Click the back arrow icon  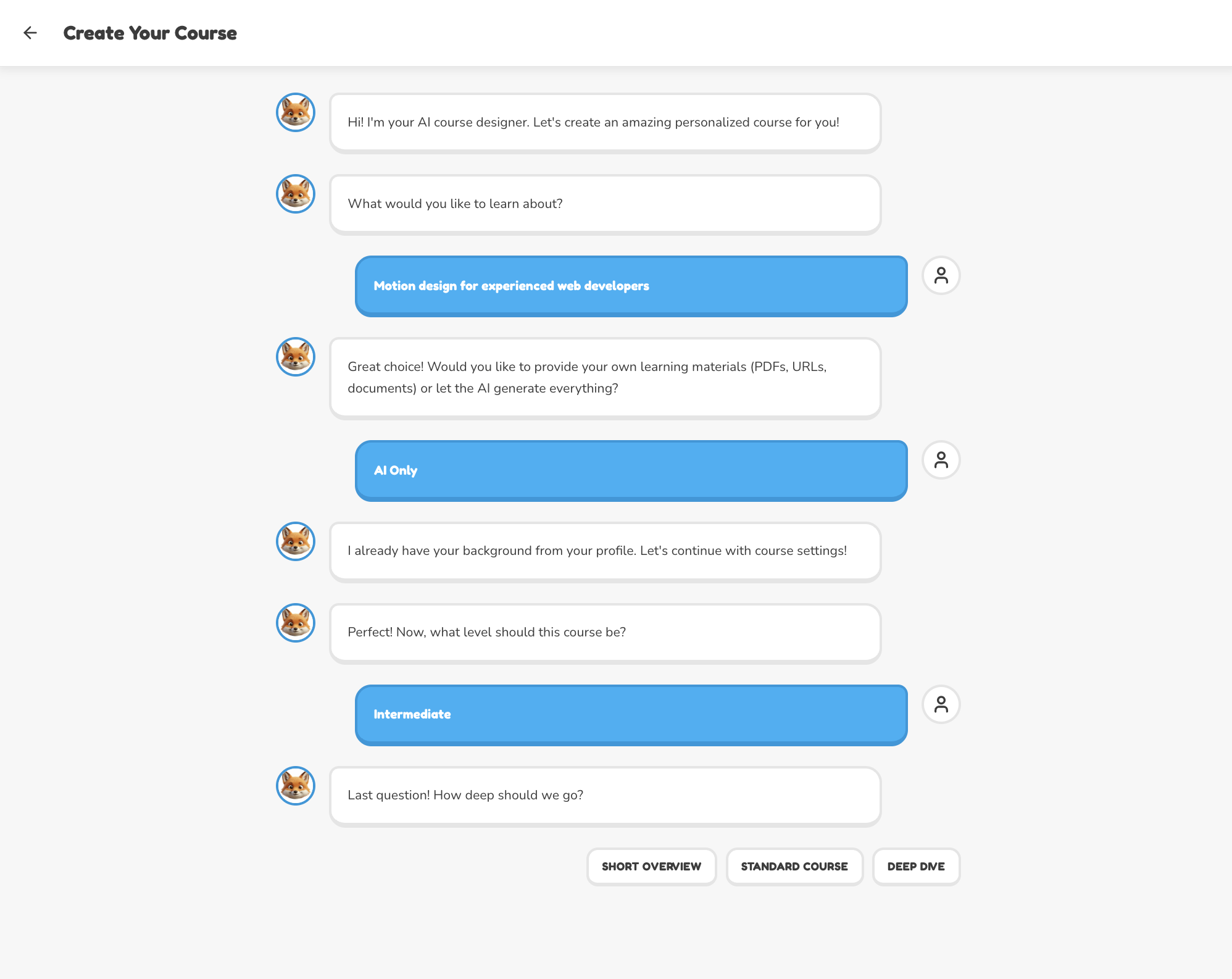pyautogui.click(x=30, y=33)
